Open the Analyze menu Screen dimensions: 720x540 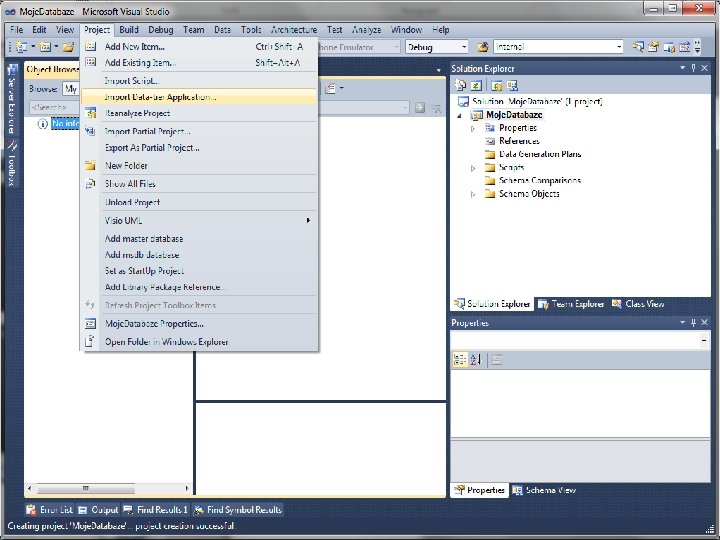(366, 30)
